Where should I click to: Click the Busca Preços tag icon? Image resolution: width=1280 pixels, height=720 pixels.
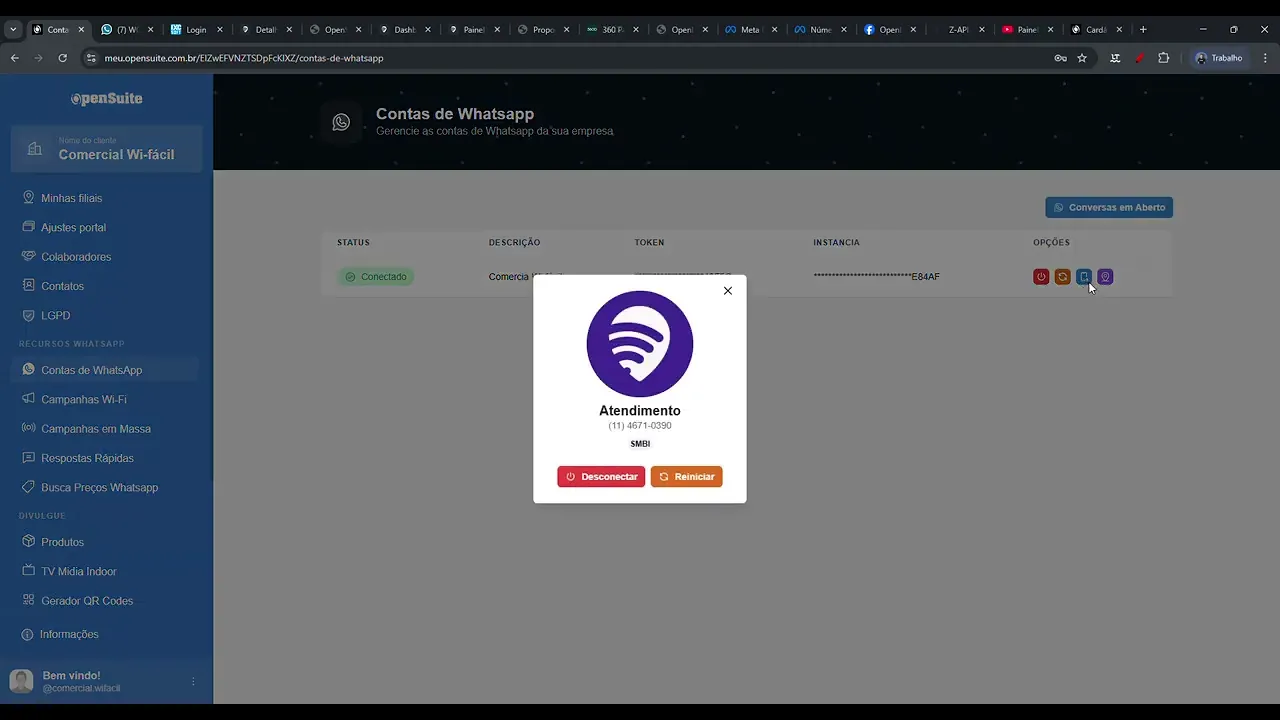point(28,487)
